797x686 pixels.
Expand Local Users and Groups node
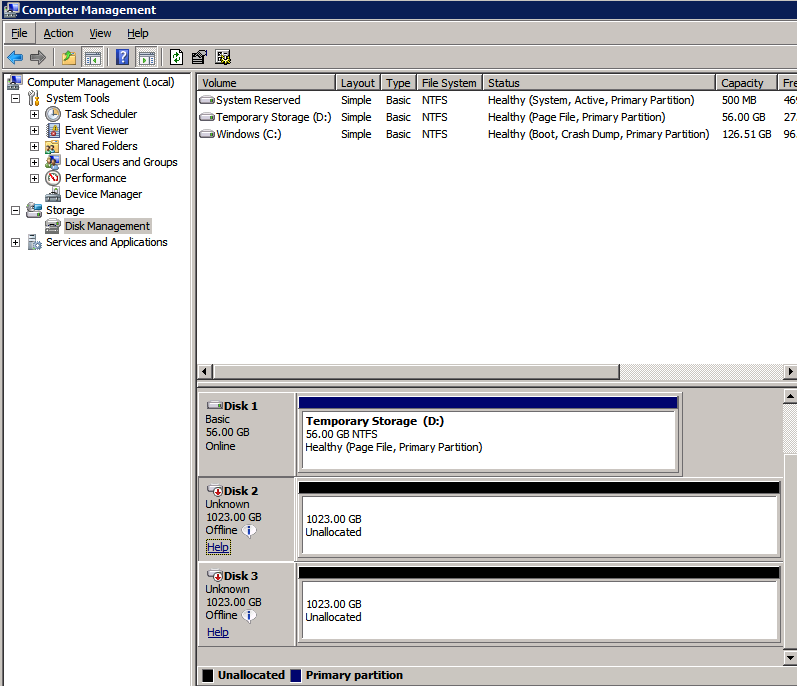(x=35, y=163)
